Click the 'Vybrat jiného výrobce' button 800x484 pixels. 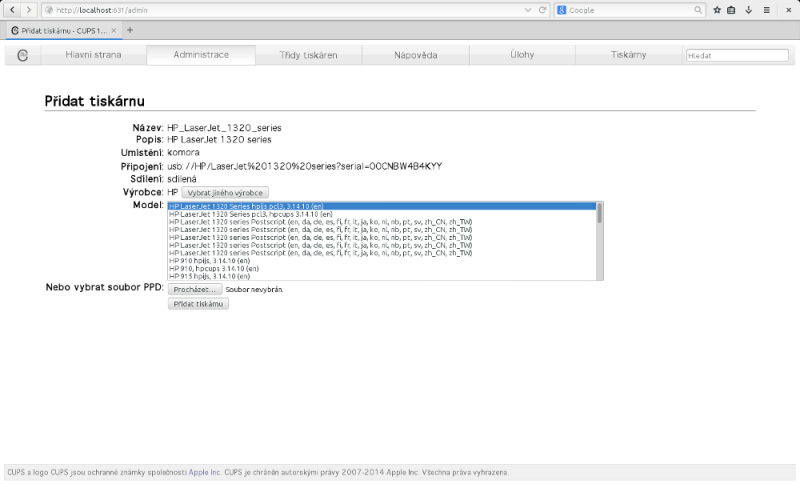225,191
